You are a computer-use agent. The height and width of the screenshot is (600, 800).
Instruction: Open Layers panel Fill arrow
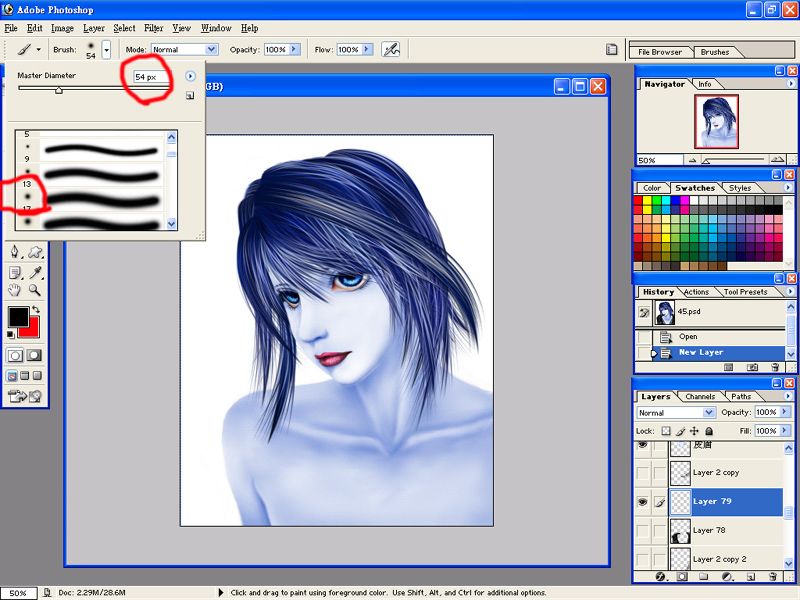tap(785, 431)
